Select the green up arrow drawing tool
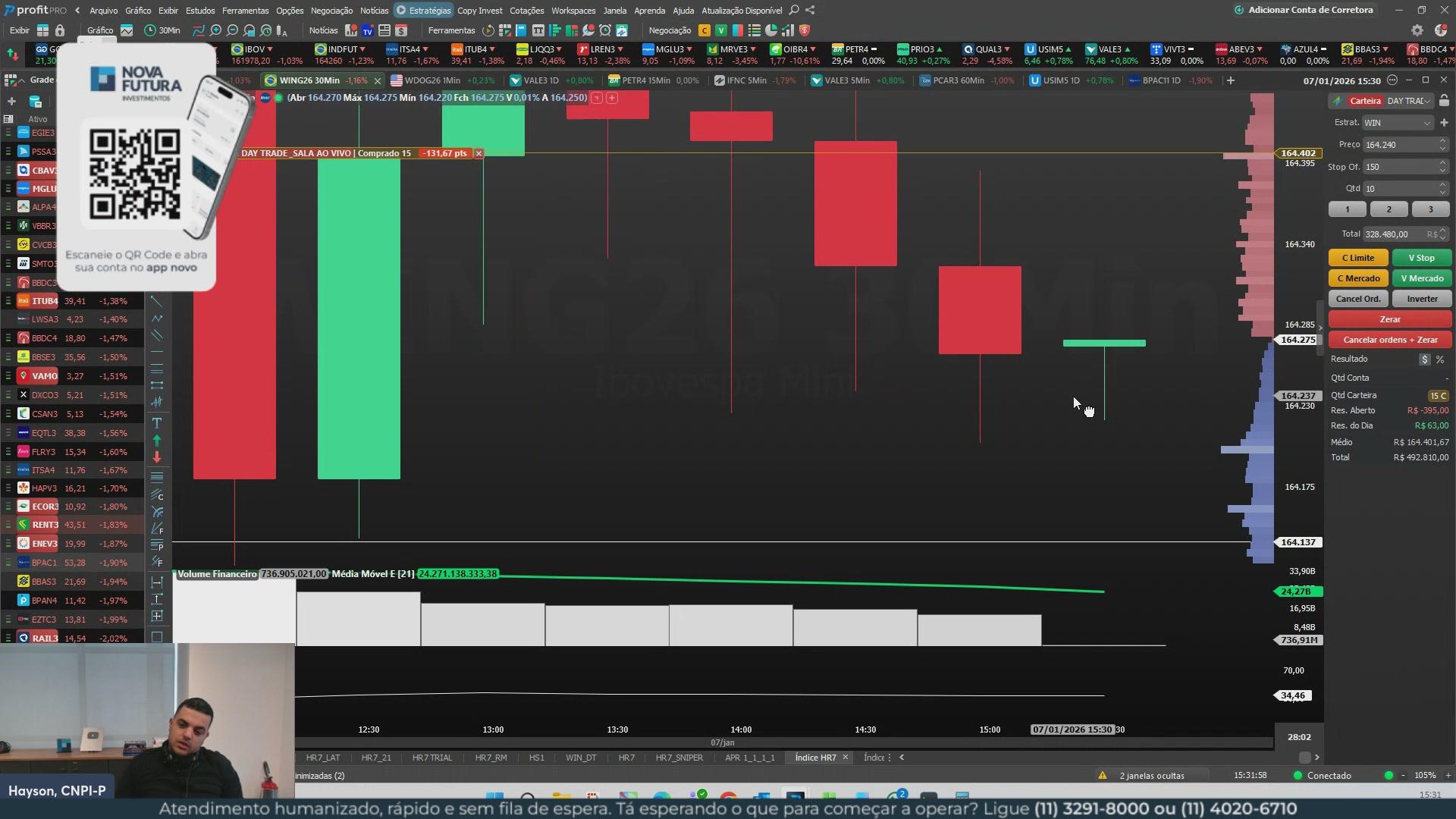 157,441
